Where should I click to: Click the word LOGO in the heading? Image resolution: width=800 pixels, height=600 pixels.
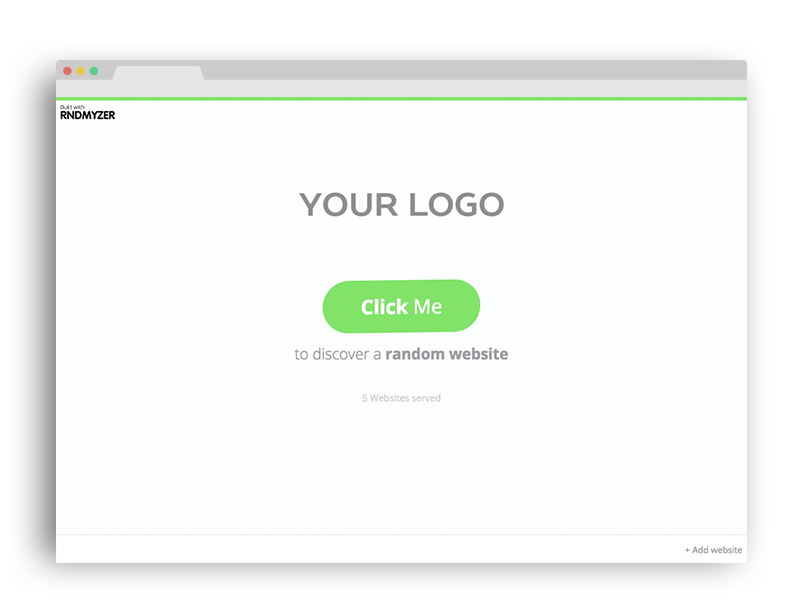point(456,204)
